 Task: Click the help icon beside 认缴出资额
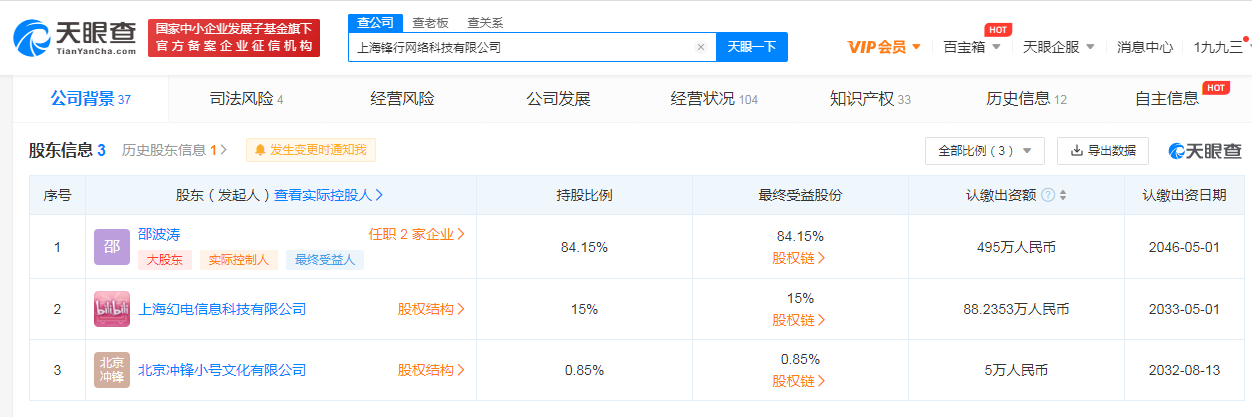tap(1047, 195)
